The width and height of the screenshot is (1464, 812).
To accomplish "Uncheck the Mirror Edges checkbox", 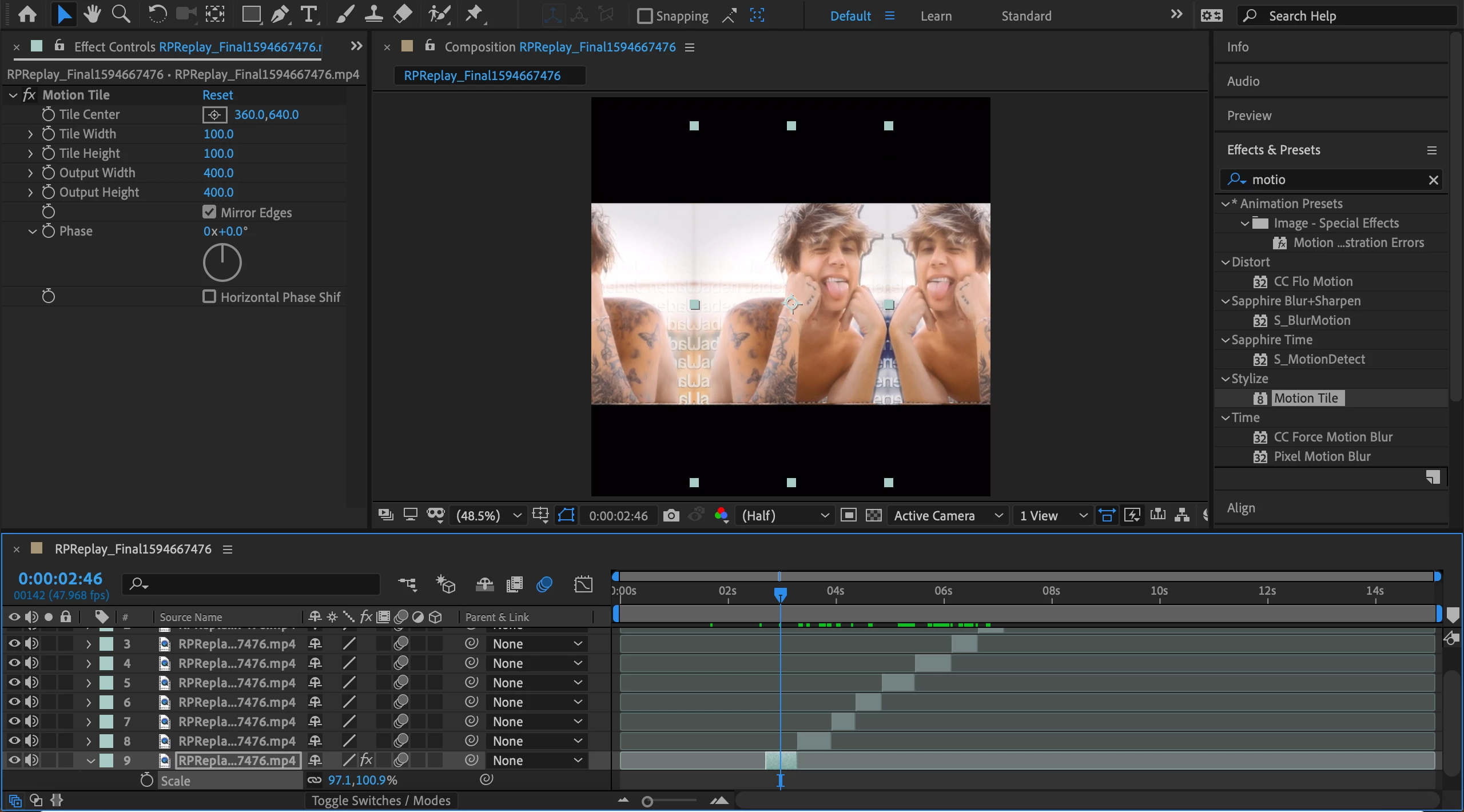I will pyautogui.click(x=209, y=212).
